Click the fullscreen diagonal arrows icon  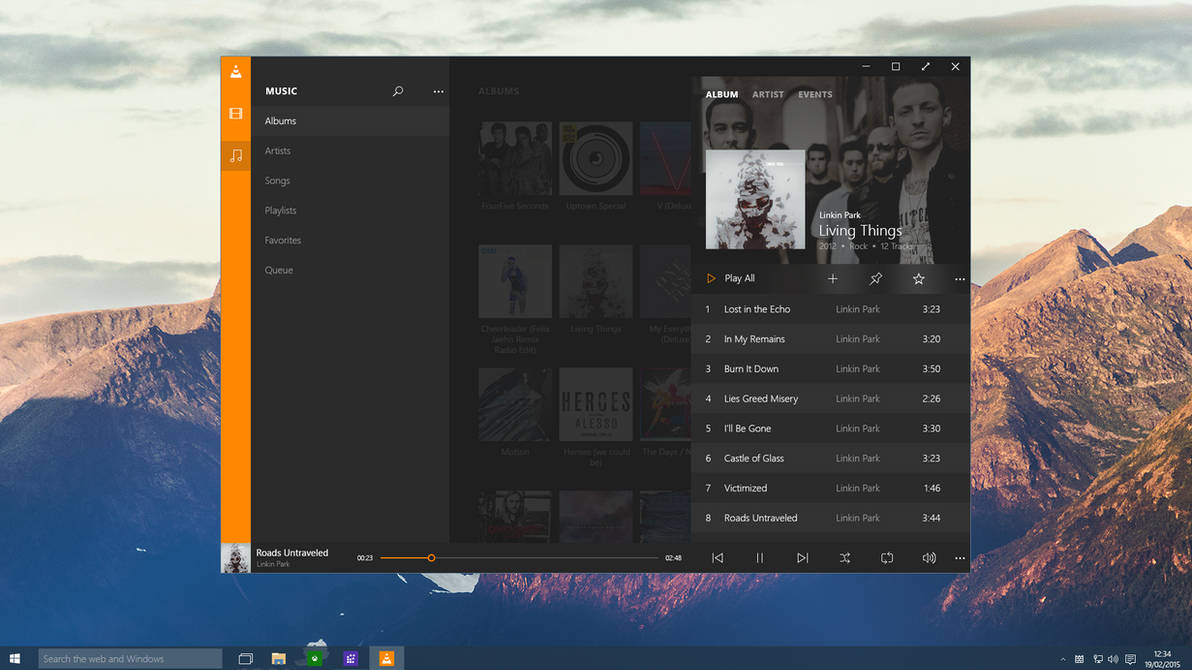pyautogui.click(x=925, y=67)
